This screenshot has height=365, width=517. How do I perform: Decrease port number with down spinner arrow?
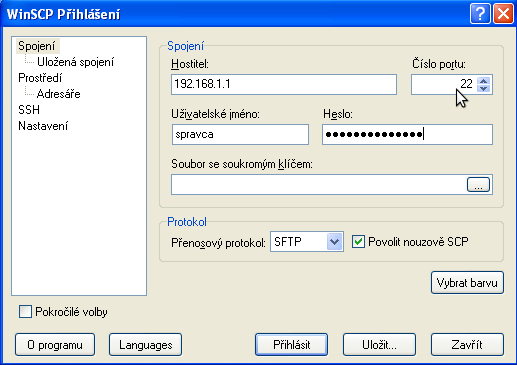point(483,88)
